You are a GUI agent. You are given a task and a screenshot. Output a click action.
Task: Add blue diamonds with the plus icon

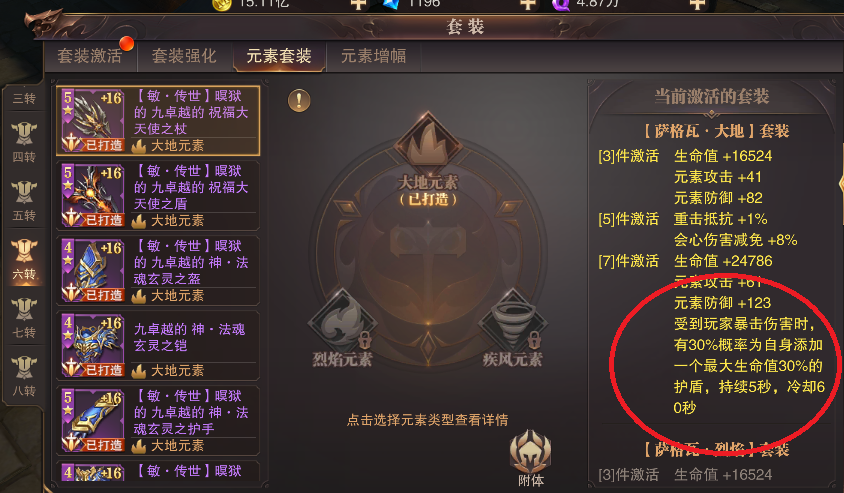pos(528,4)
